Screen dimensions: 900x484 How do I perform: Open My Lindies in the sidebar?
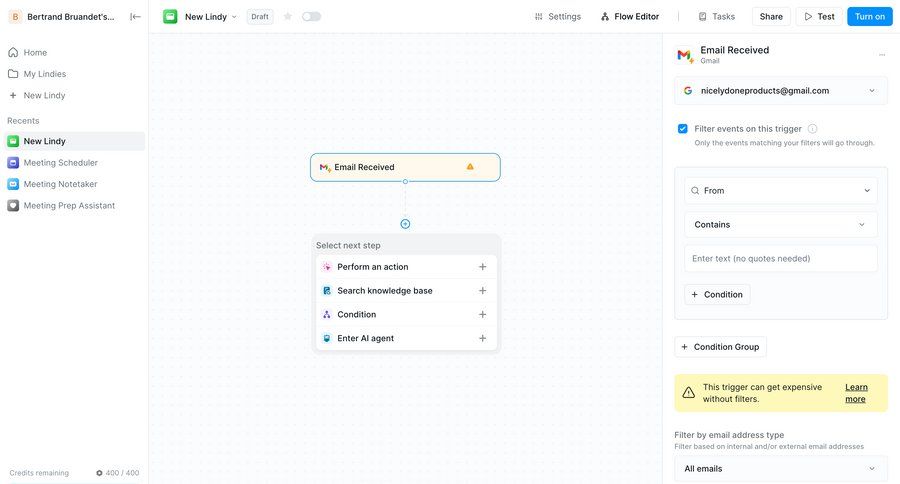point(75,74)
